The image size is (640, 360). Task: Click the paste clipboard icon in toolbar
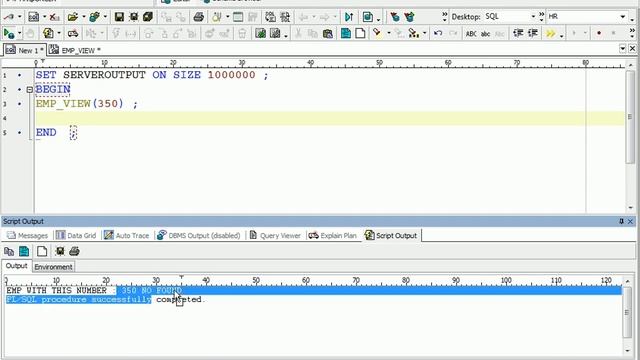pos(328,33)
